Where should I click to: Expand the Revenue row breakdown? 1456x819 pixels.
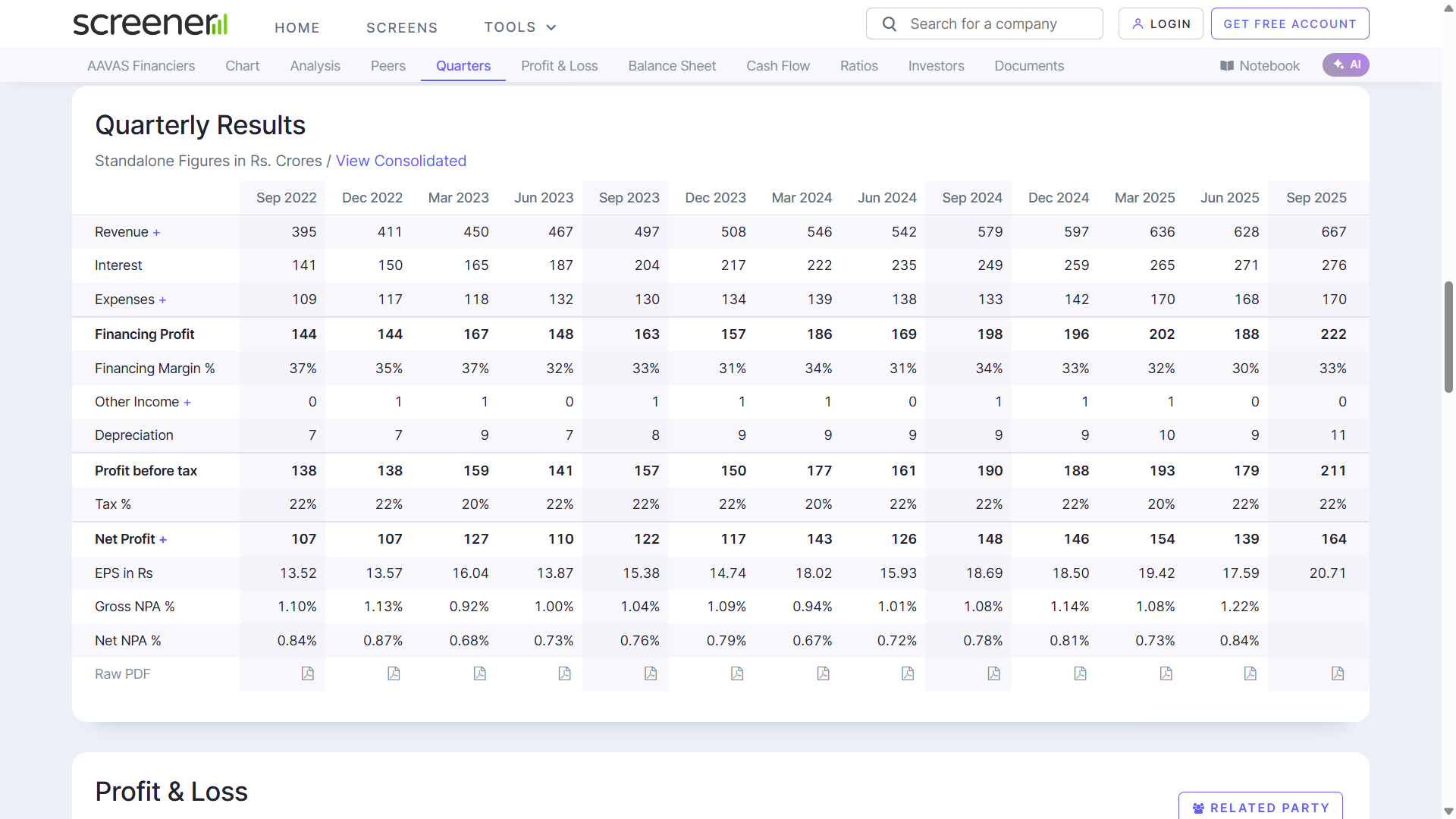click(x=156, y=233)
